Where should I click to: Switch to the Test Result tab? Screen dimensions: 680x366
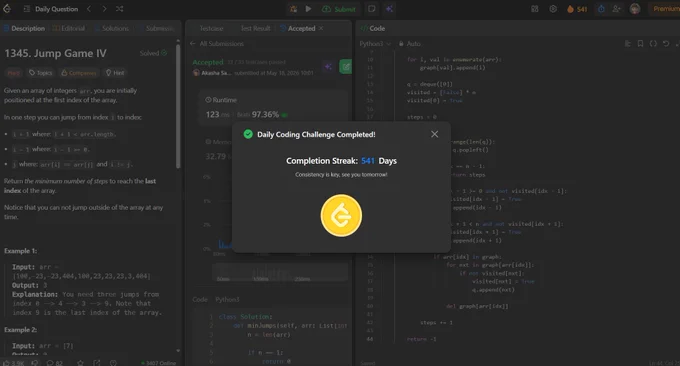[255, 28]
